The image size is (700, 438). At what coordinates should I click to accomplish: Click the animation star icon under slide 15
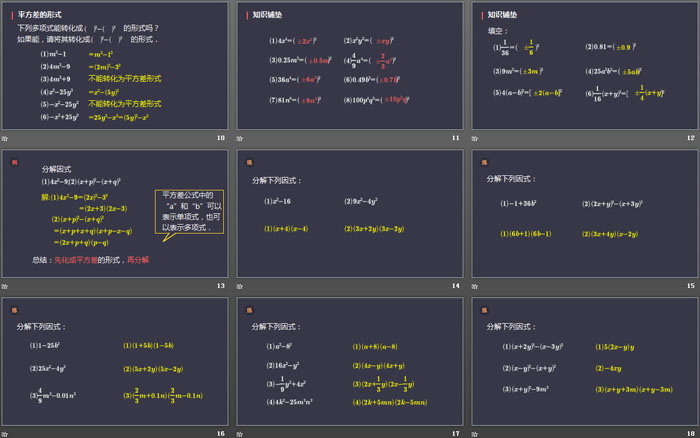coord(475,286)
